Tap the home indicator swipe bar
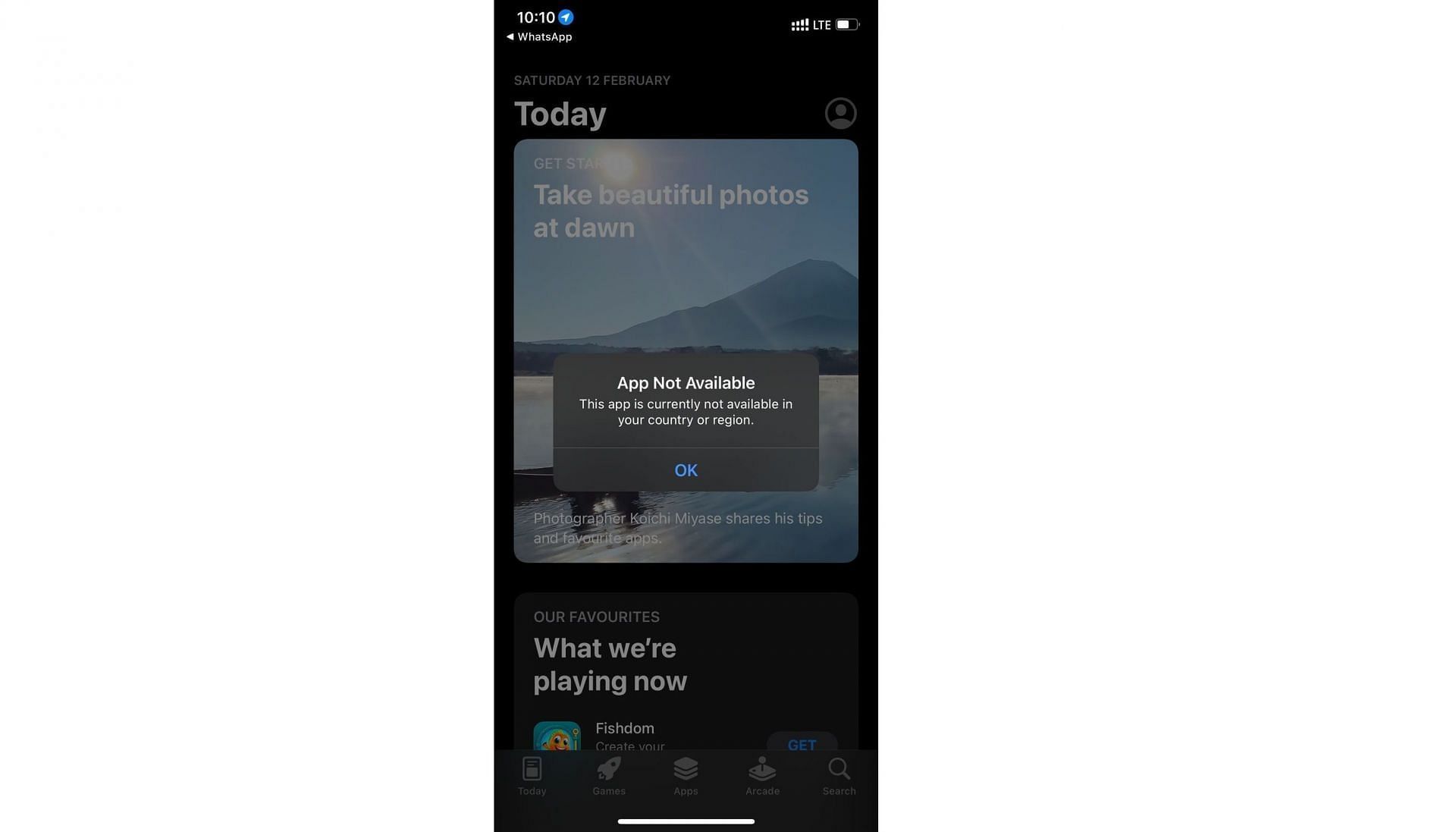1456x832 pixels. click(686, 820)
